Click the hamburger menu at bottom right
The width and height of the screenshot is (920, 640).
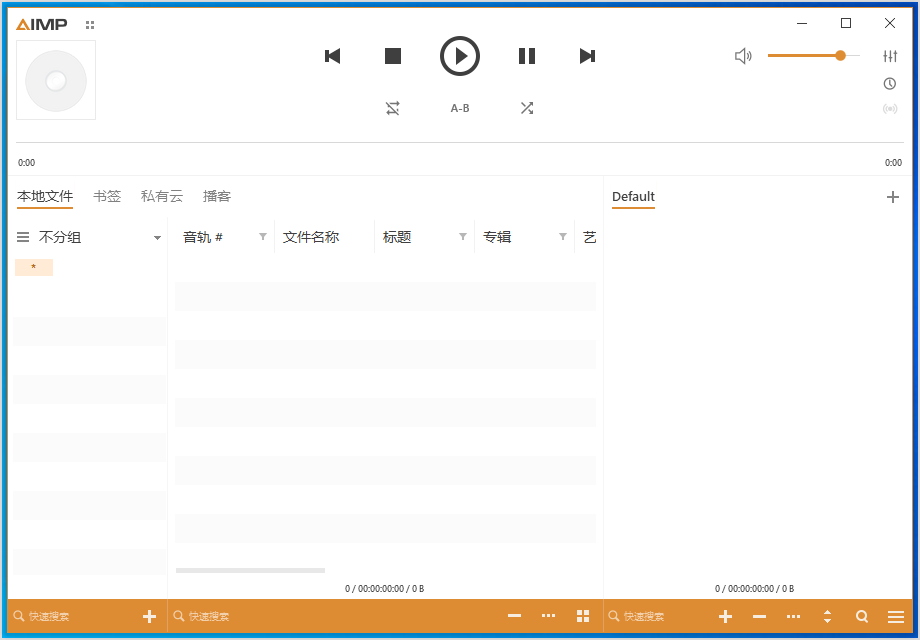pyautogui.click(x=896, y=616)
